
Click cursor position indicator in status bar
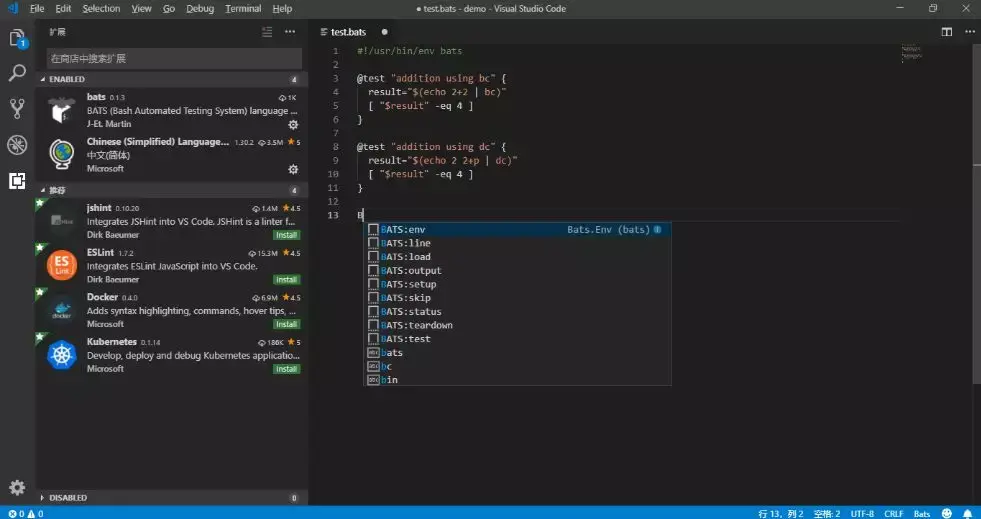(781, 513)
